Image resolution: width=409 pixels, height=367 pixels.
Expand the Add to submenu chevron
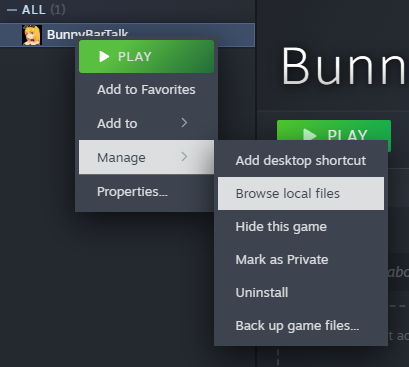coord(184,123)
